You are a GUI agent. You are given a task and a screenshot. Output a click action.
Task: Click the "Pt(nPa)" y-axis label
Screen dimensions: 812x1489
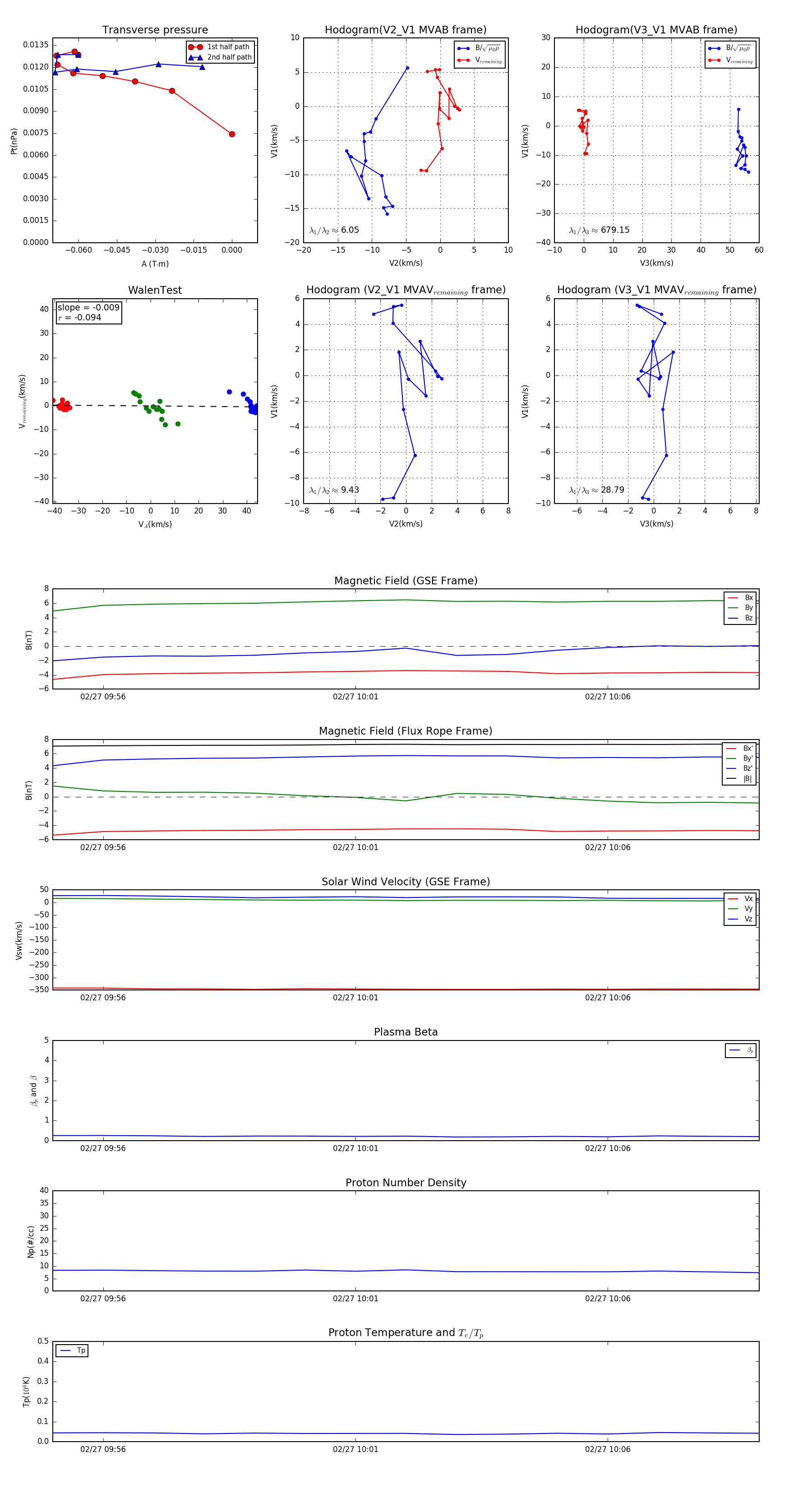(x=14, y=141)
